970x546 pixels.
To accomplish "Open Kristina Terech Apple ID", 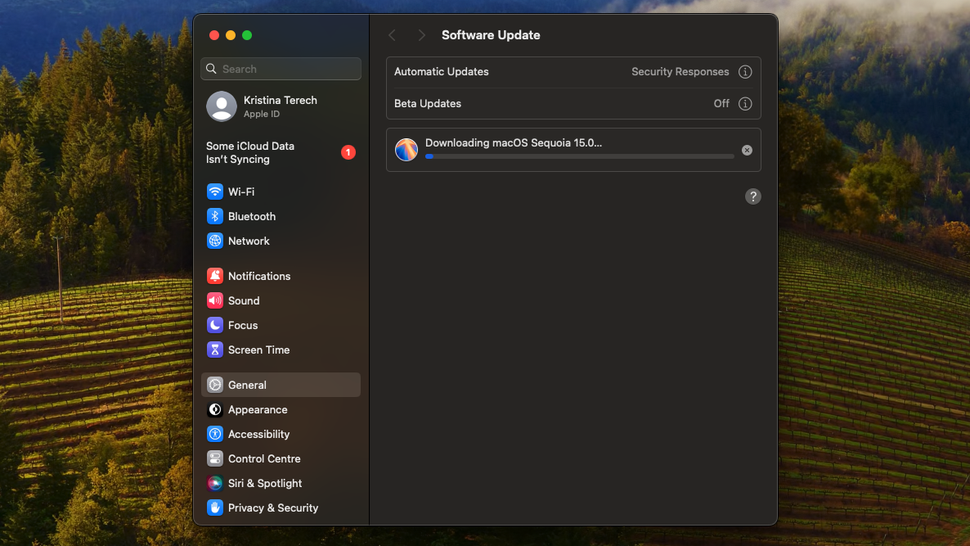I will [281, 106].
